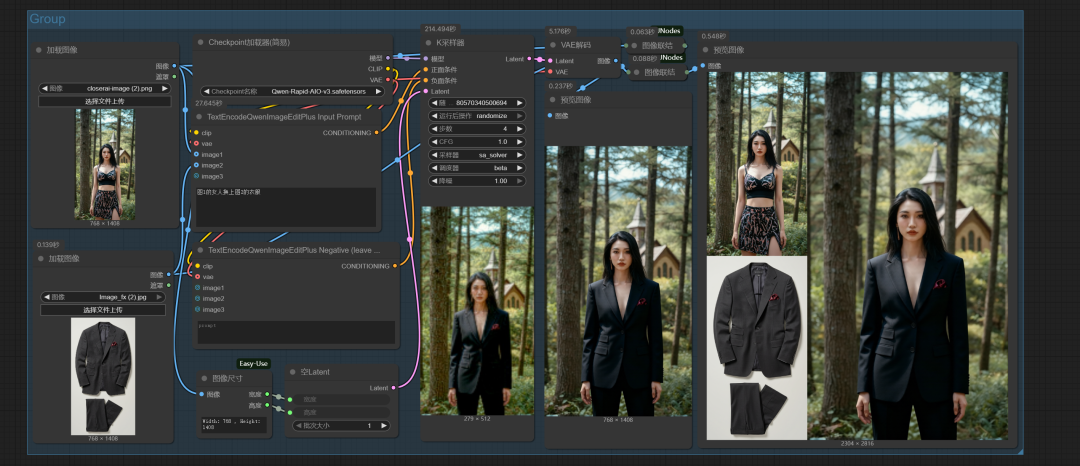Click 选择文件上传 under Image_fx (2).jpg

[x=103, y=310]
